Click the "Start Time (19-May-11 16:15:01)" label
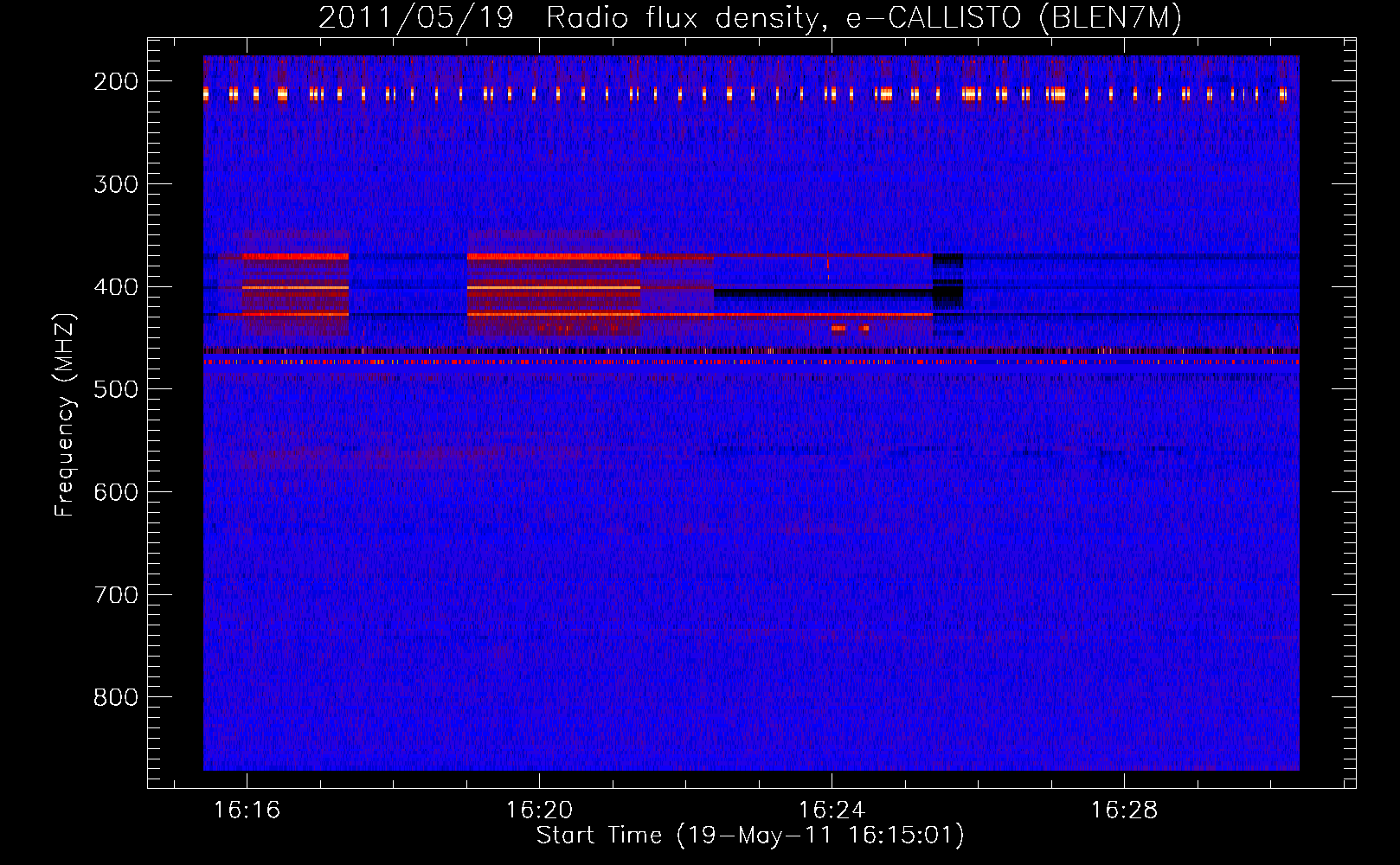This screenshot has width=1400, height=865. 750,836
